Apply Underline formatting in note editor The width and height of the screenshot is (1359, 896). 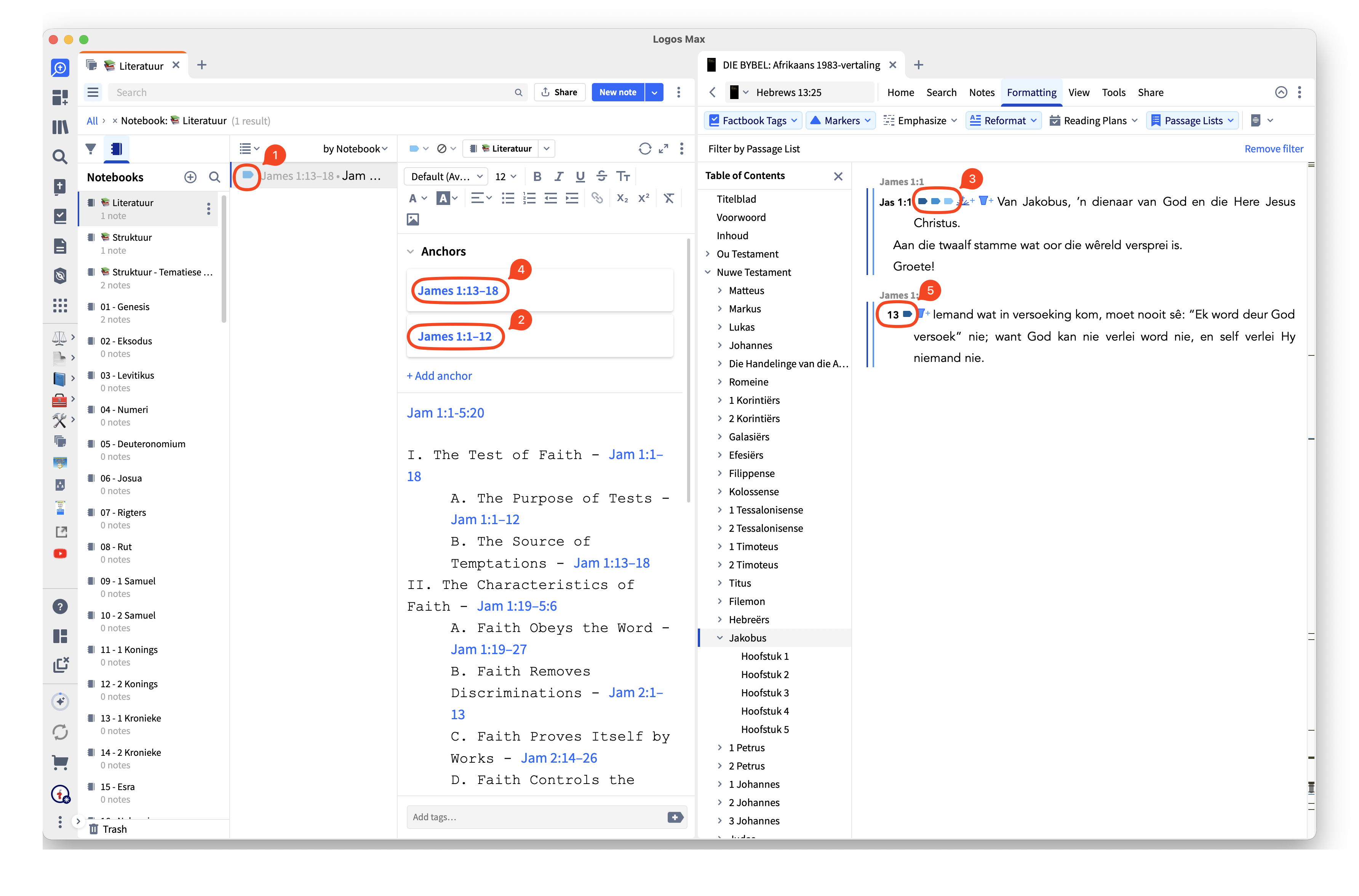(580, 177)
